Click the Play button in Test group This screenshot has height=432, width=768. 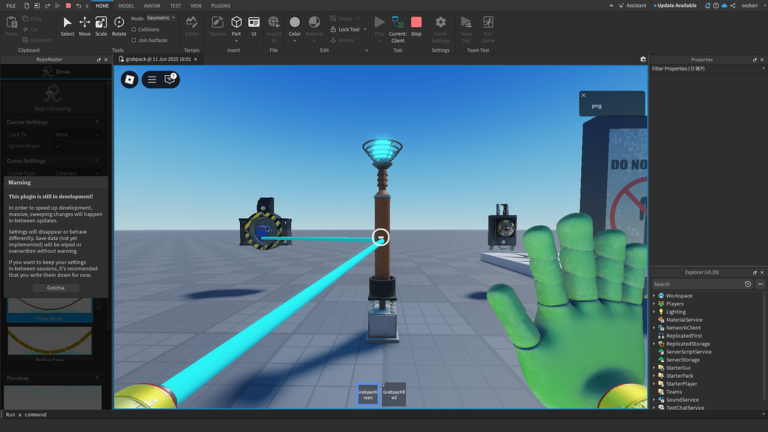[x=380, y=26]
